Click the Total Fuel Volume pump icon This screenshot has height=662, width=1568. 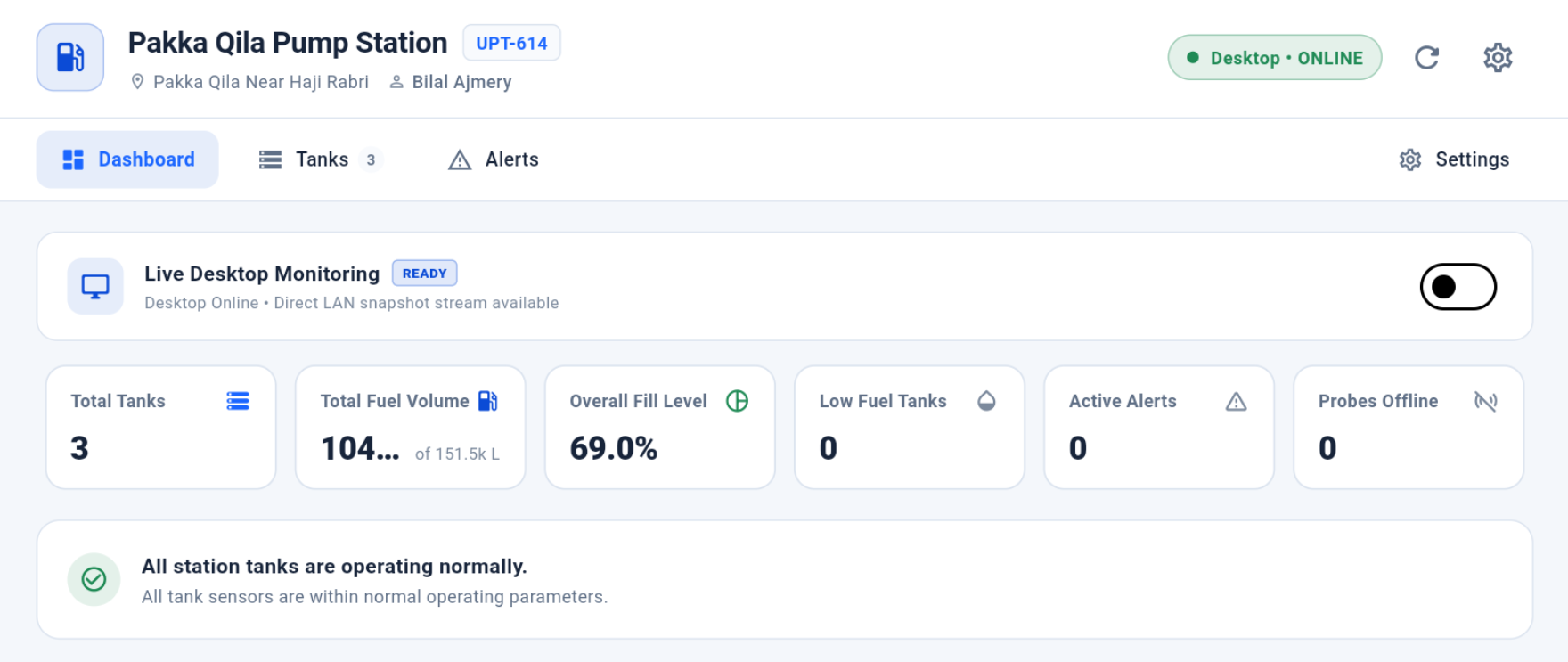[x=488, y=401]
